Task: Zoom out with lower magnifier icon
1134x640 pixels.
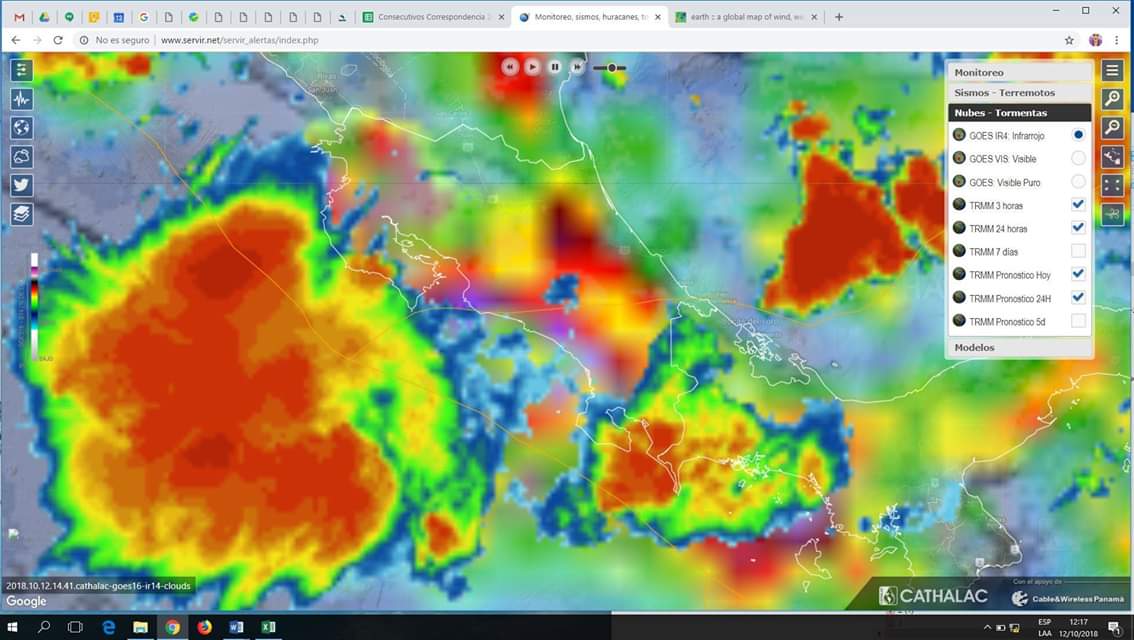Action: pos(1112,128)
